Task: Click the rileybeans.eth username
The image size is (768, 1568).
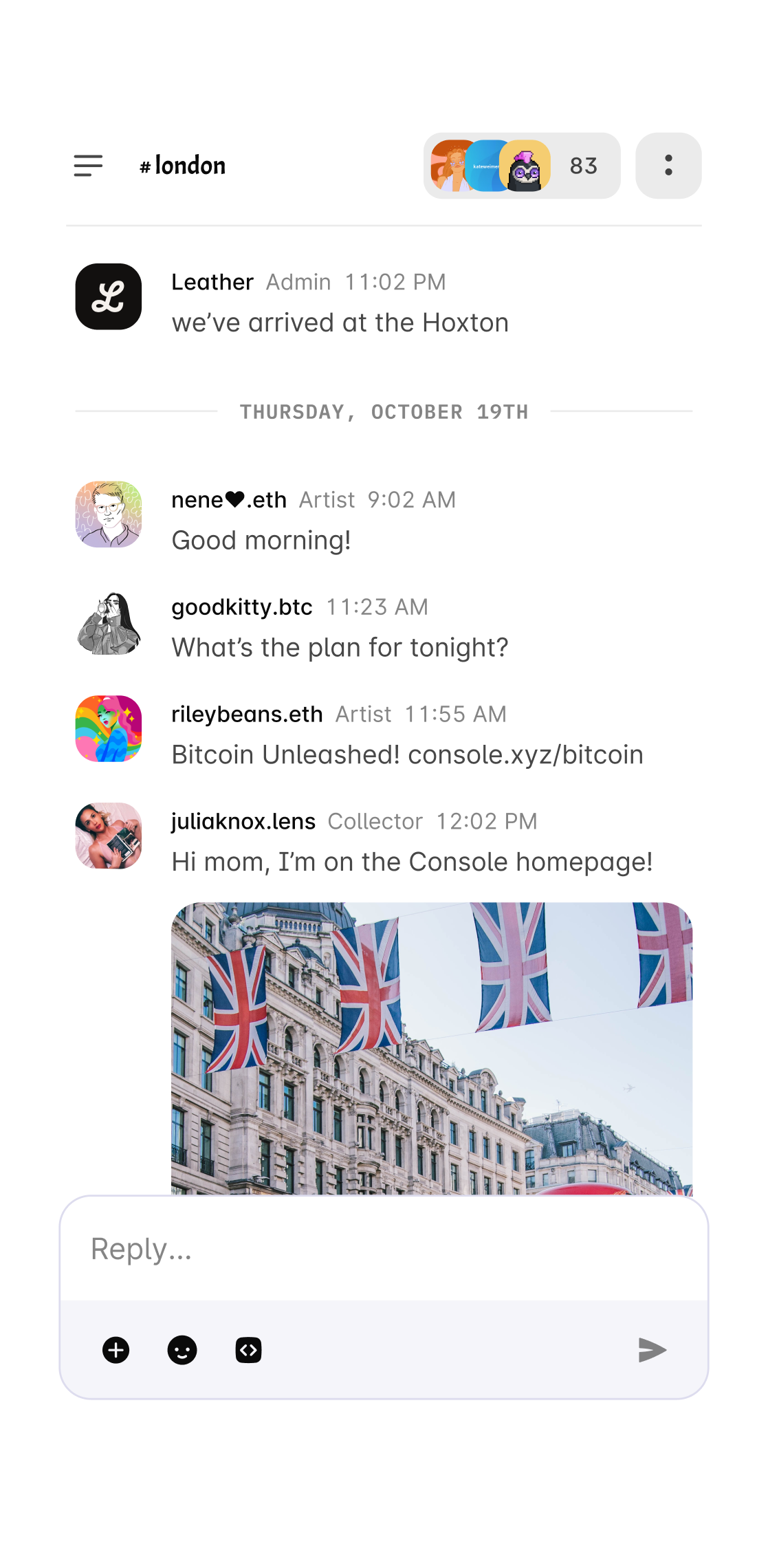Action: click(x=247, y=714)
